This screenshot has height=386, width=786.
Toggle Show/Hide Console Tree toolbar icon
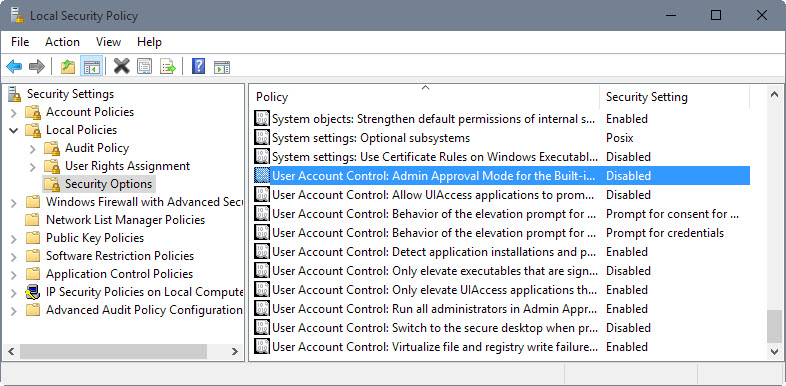[91, 66]
